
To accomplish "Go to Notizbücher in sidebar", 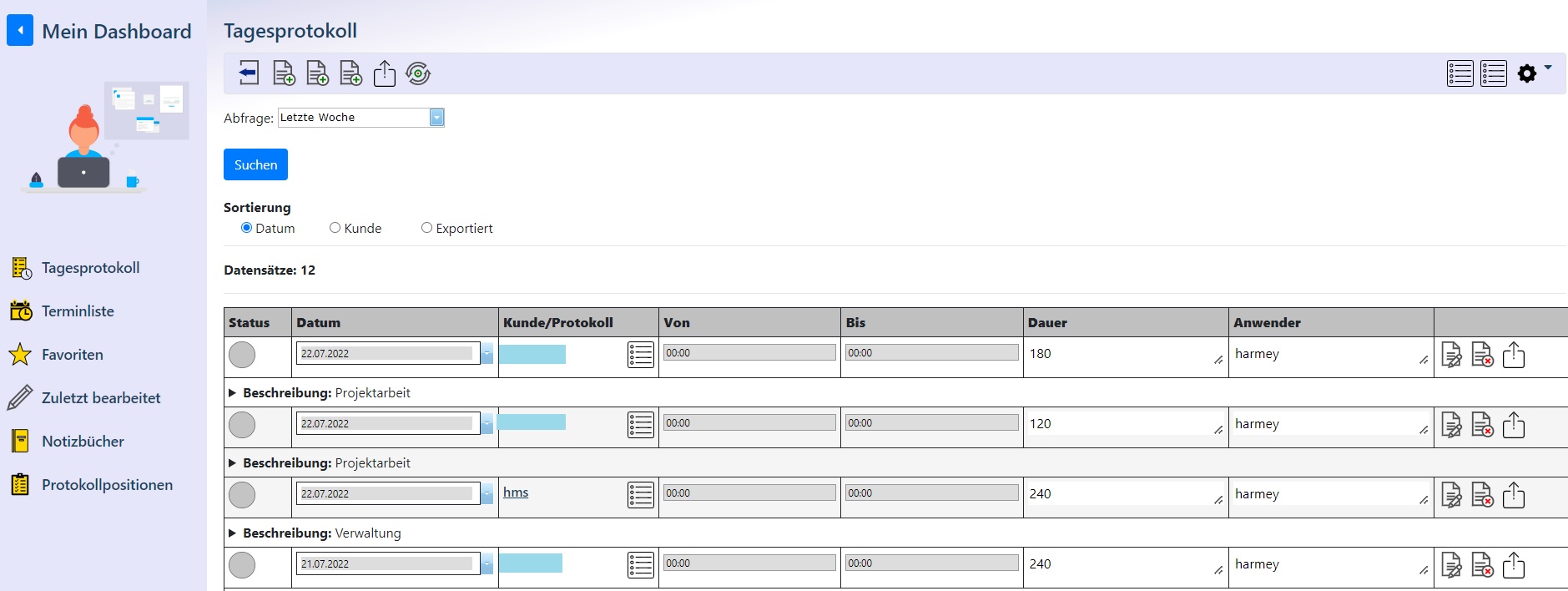I will click(83, 442).
